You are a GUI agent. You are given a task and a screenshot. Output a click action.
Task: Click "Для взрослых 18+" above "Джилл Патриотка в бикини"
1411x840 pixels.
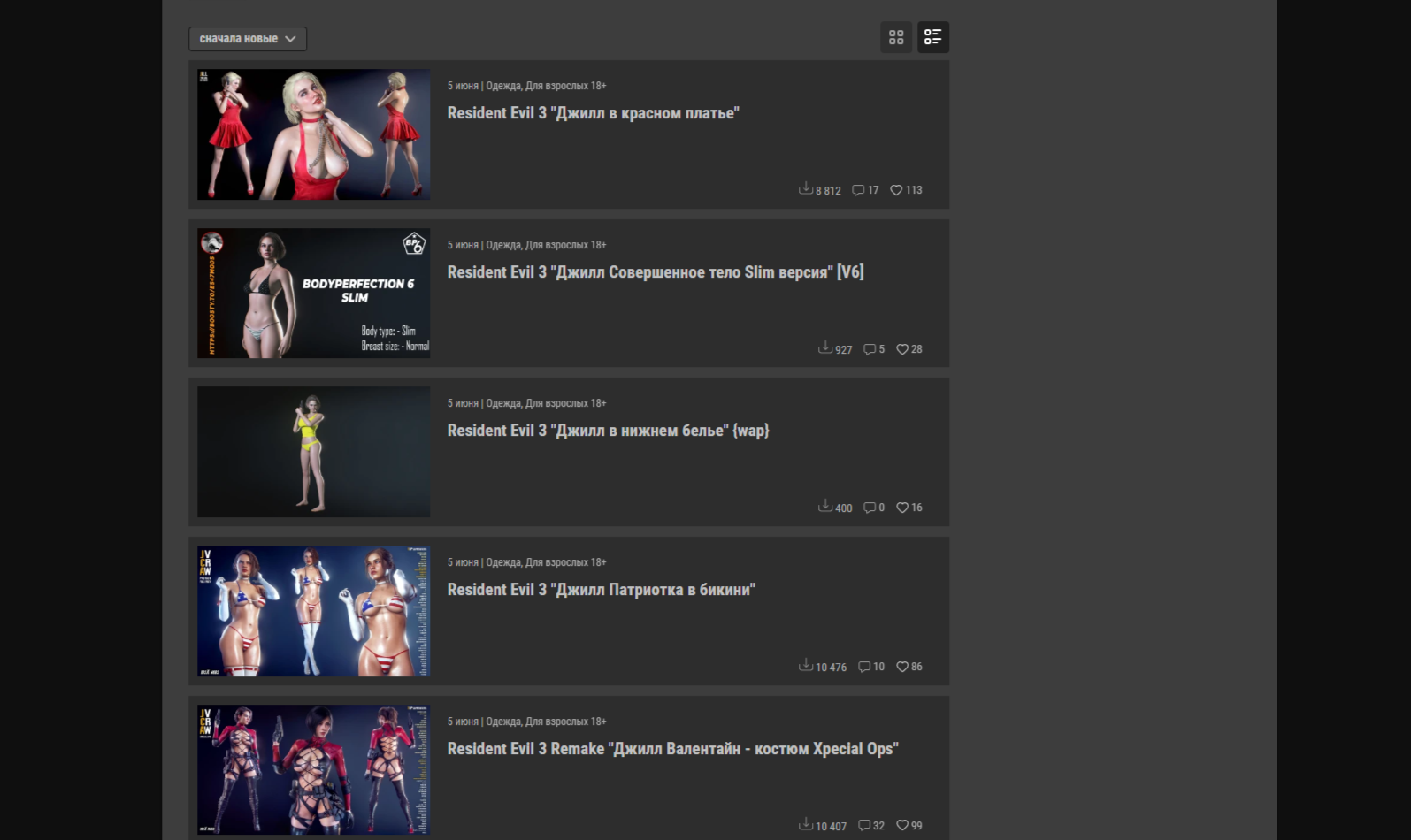pyautogui.click(x=566, y=562)
